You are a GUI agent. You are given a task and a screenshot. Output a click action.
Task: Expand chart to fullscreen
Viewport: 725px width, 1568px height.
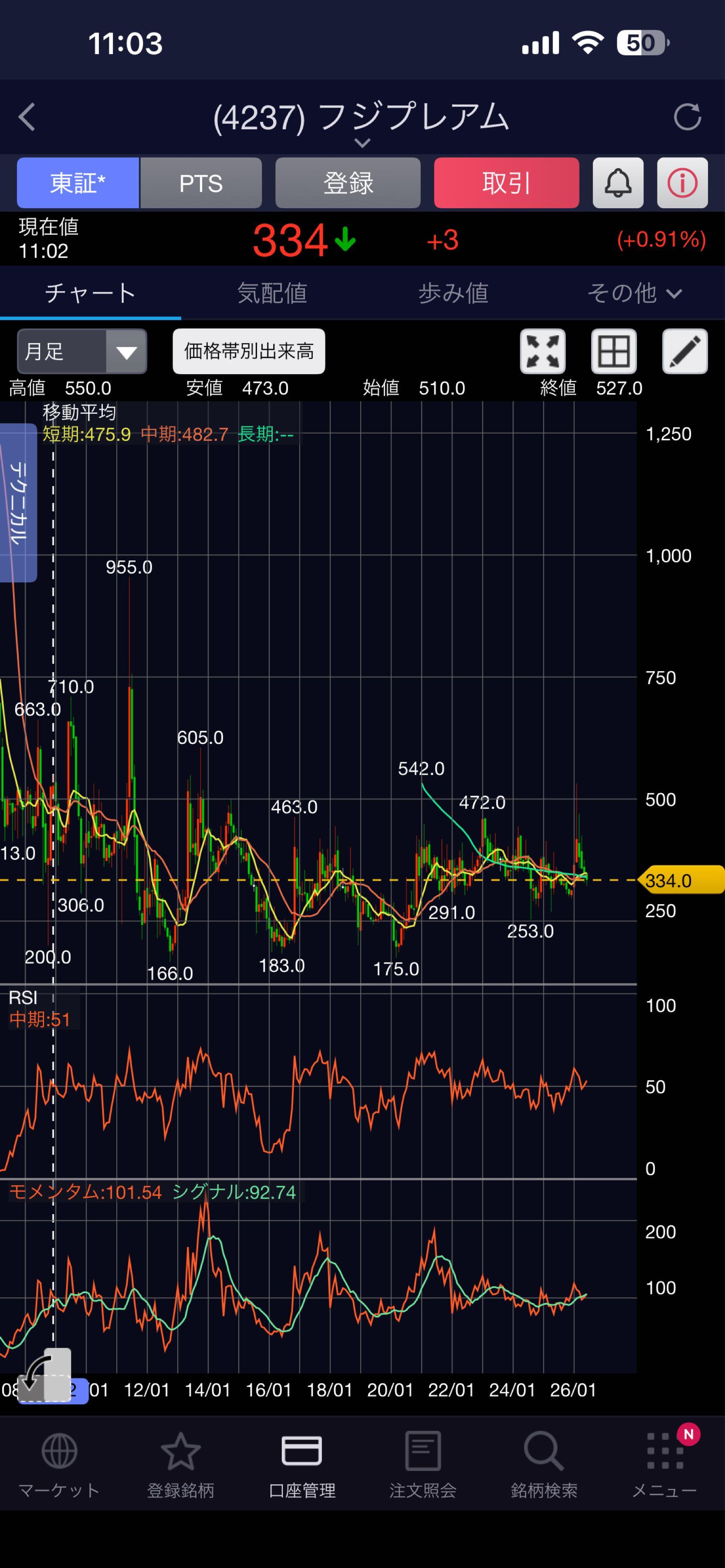click(x=542, y=351)
